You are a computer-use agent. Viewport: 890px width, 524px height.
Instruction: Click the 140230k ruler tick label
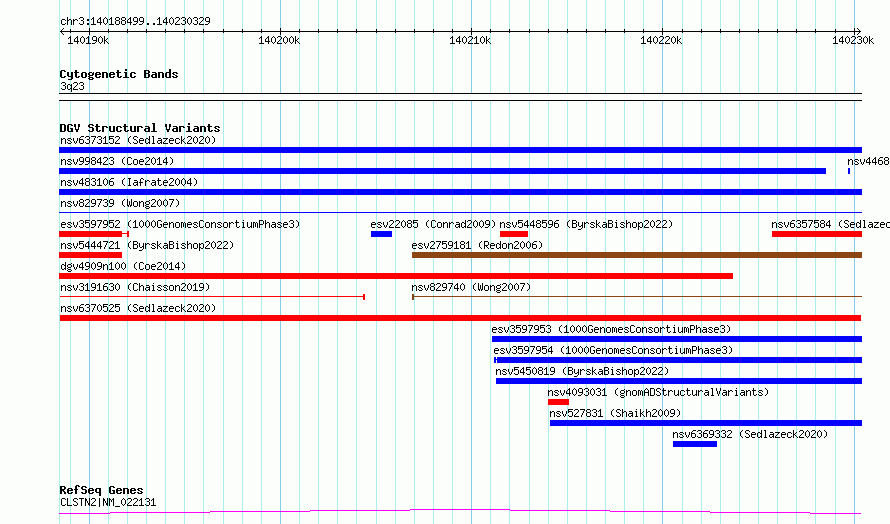853,40
